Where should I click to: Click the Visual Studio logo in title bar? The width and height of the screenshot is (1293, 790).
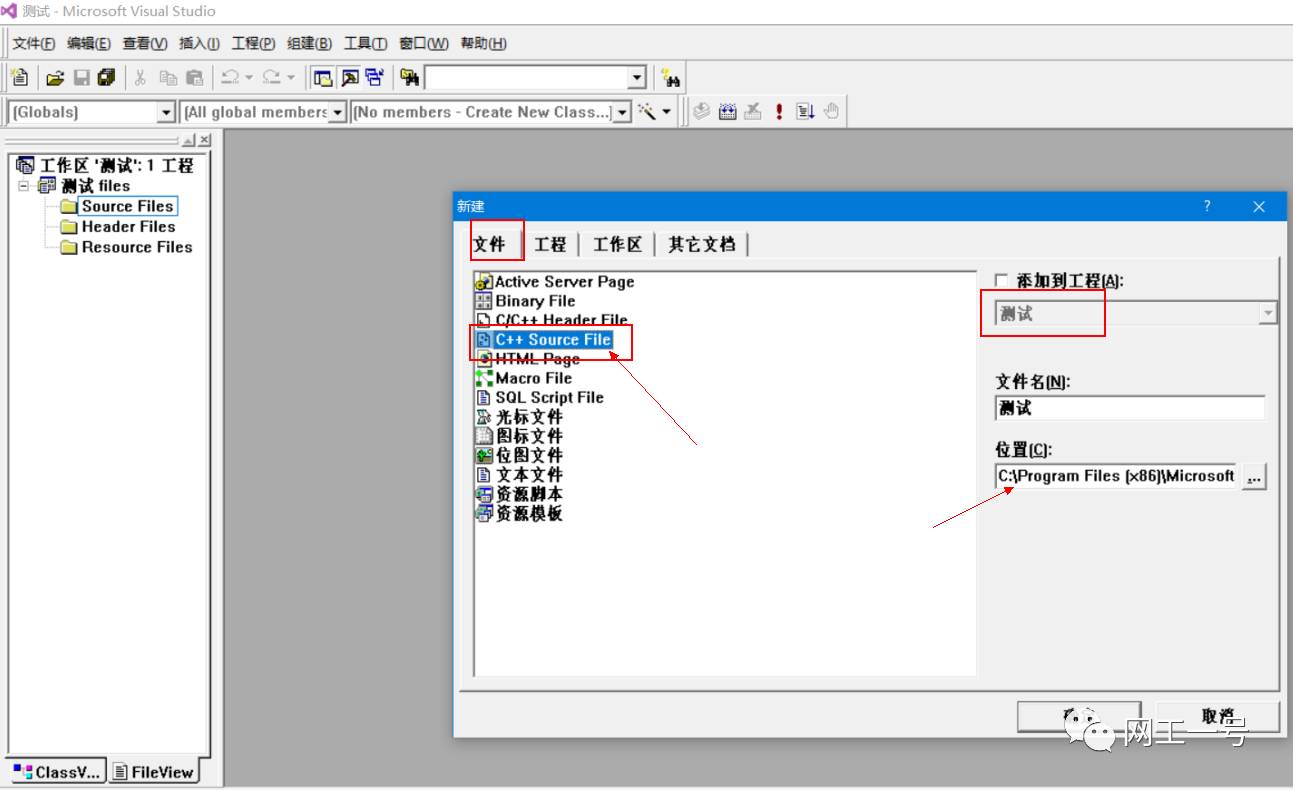click(9, 11)
